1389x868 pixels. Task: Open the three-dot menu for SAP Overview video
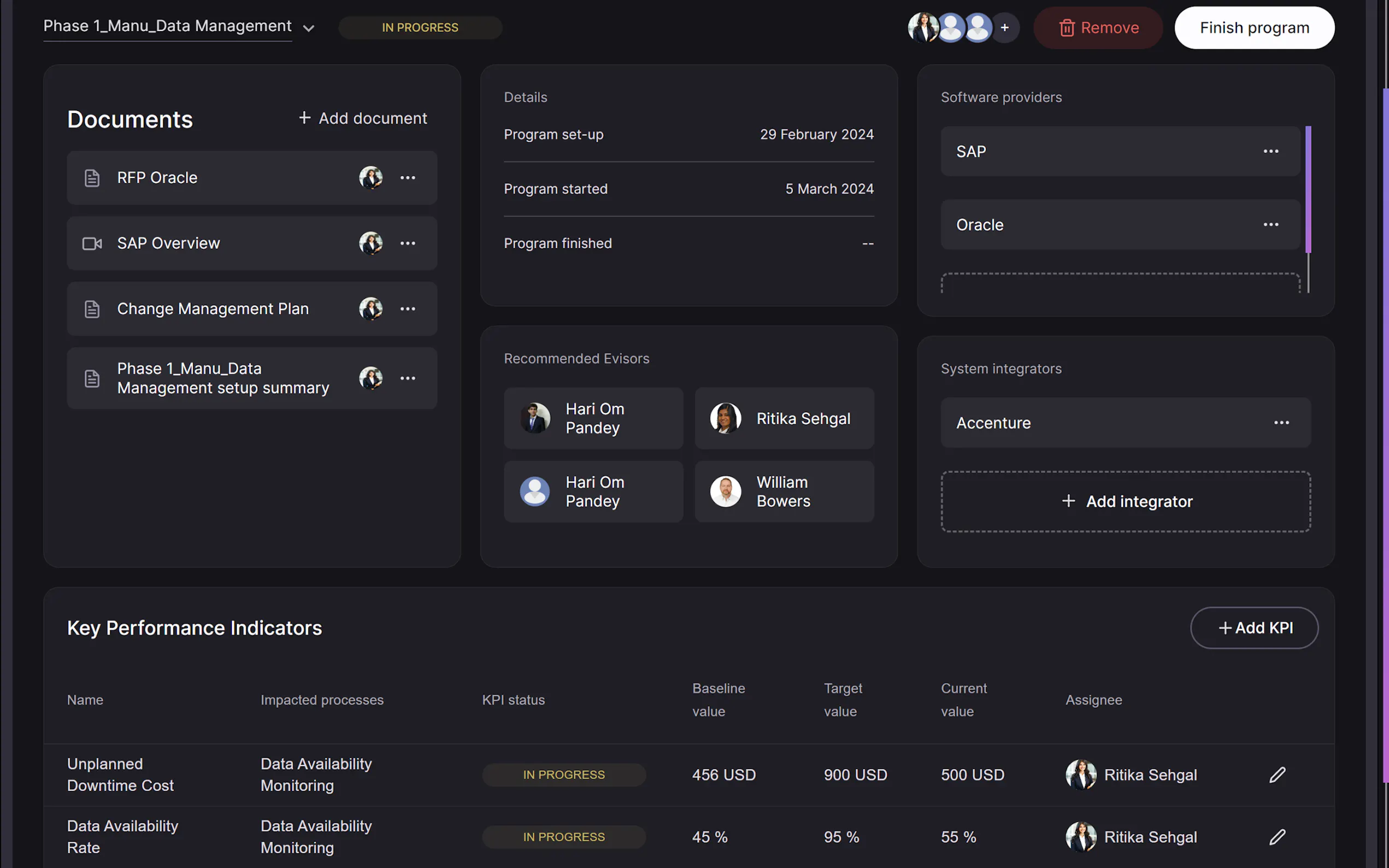point(408,243)
